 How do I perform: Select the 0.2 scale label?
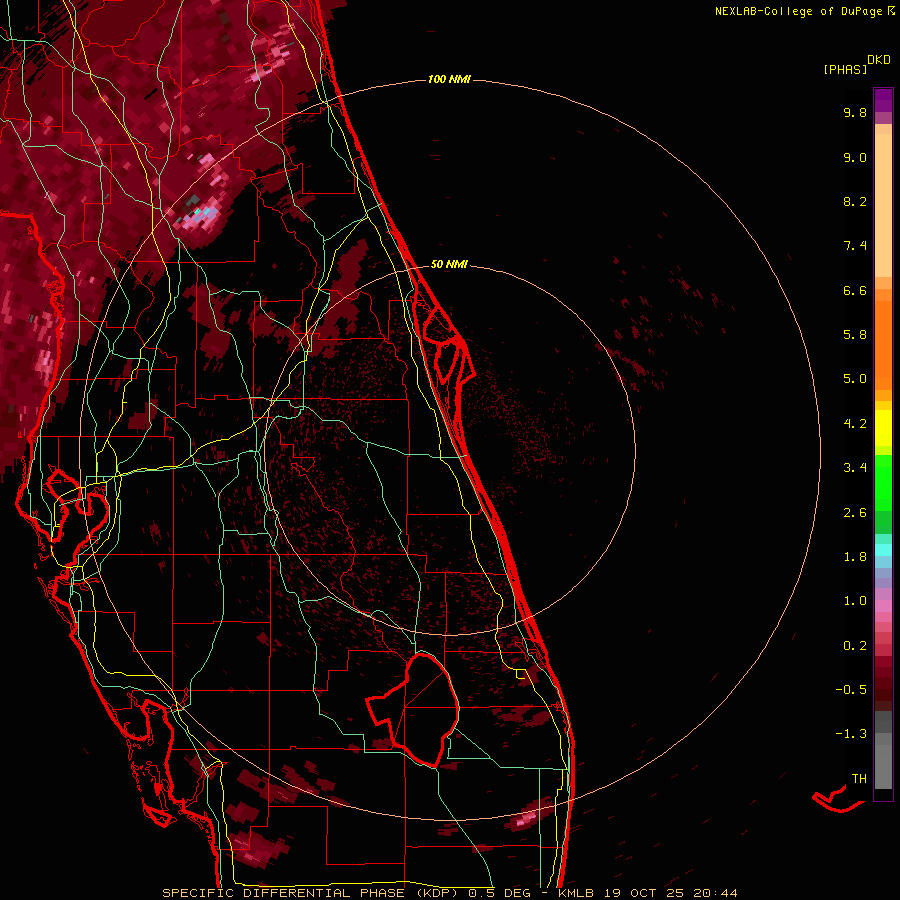pyautogui.click(x=855, y=646)
